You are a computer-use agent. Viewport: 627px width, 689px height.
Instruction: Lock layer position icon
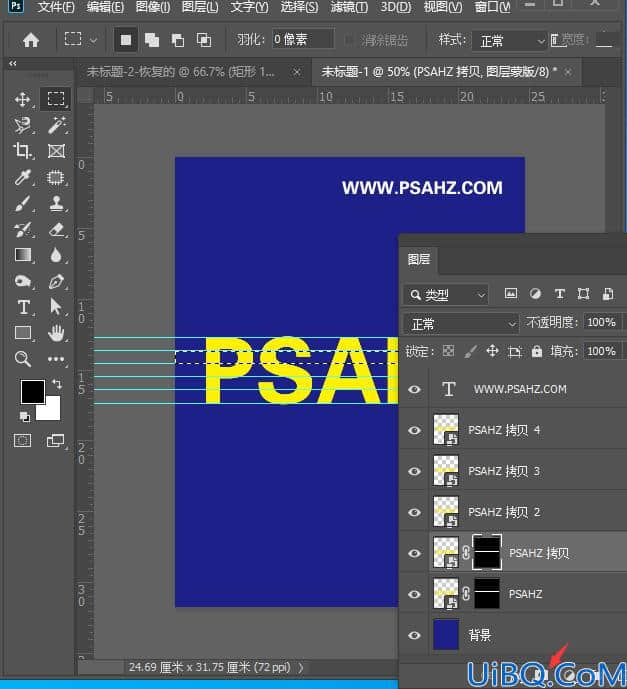tap(492, 351)
